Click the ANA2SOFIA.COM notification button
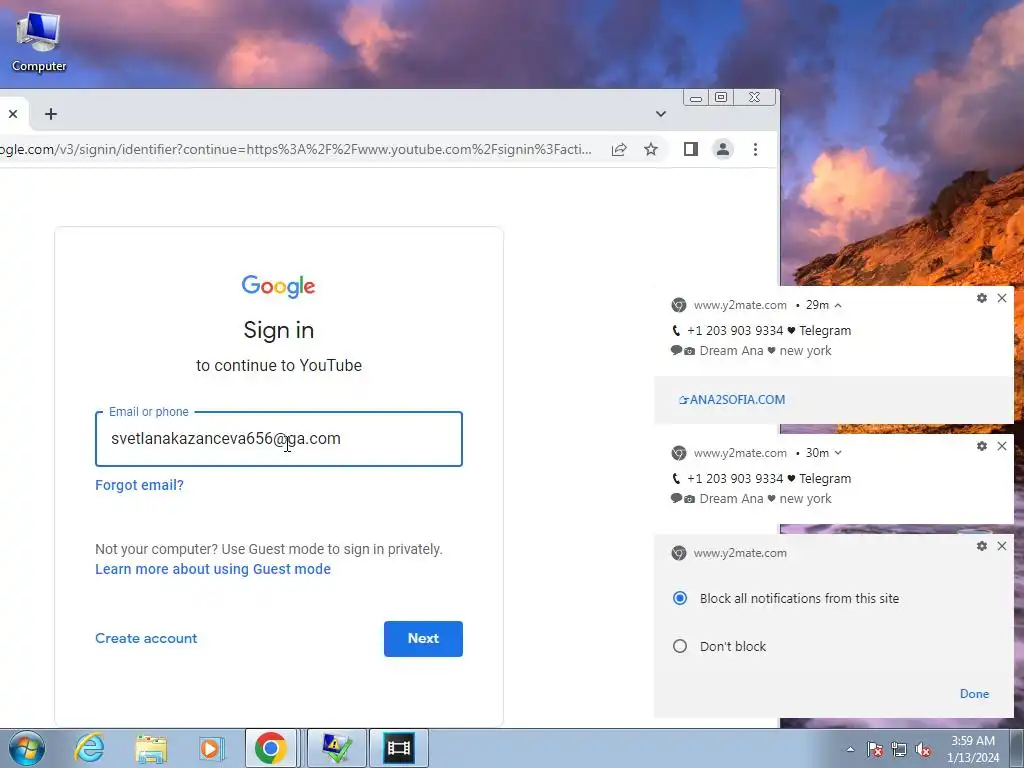The height and width of the screenshot is (768, 1024). pos(732,400)
